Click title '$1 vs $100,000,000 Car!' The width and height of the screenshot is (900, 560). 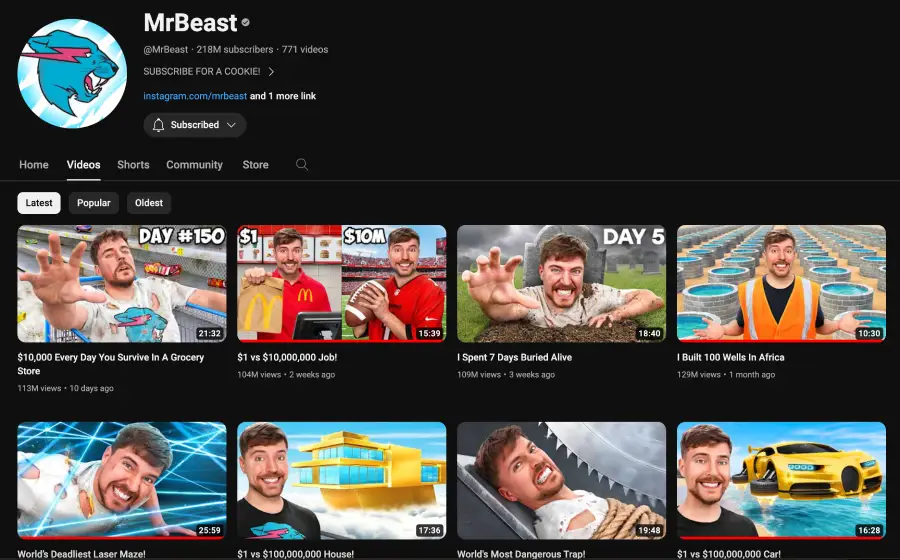click(x=728, y=554)
